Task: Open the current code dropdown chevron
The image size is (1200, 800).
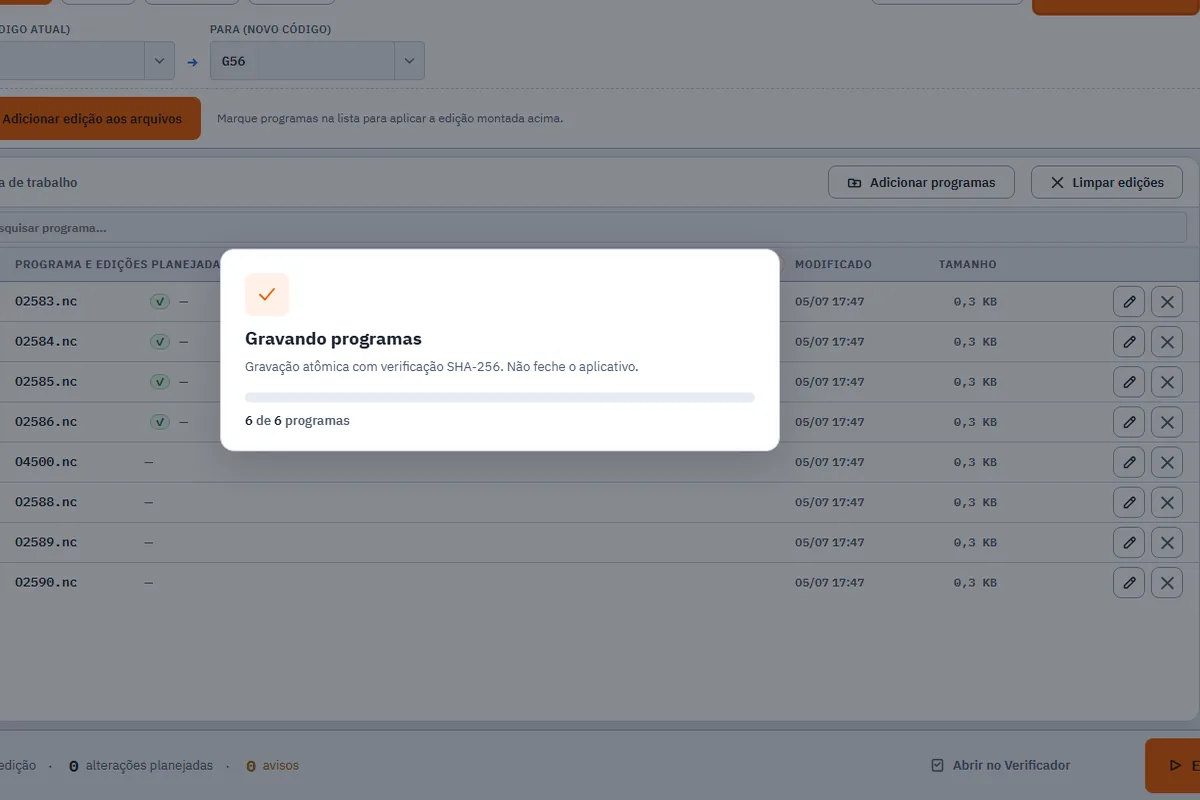Action: click(159, 61)
